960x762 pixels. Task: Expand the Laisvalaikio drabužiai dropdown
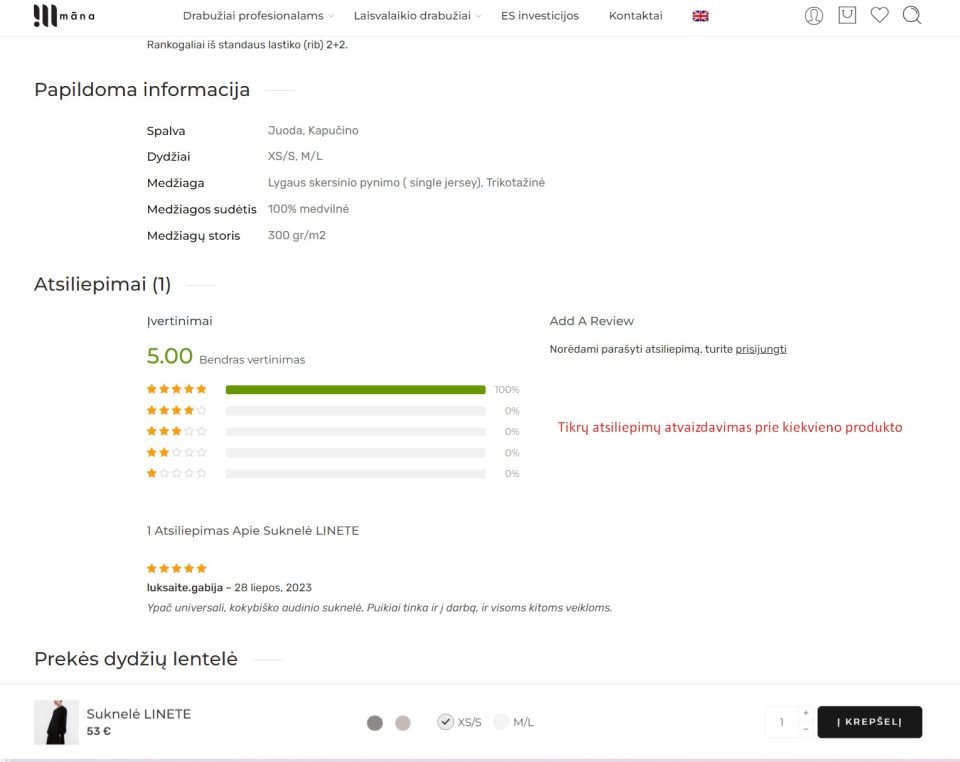(x=411, y=15)
